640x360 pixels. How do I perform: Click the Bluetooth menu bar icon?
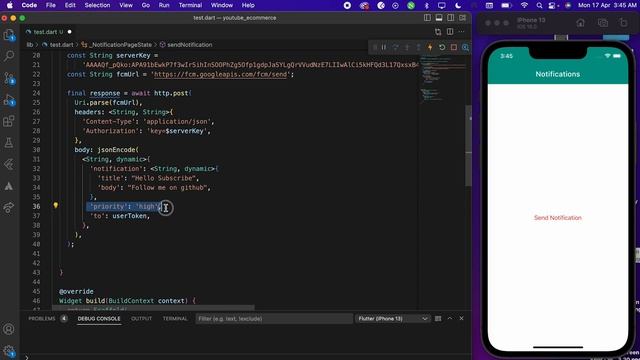(427, 5)
